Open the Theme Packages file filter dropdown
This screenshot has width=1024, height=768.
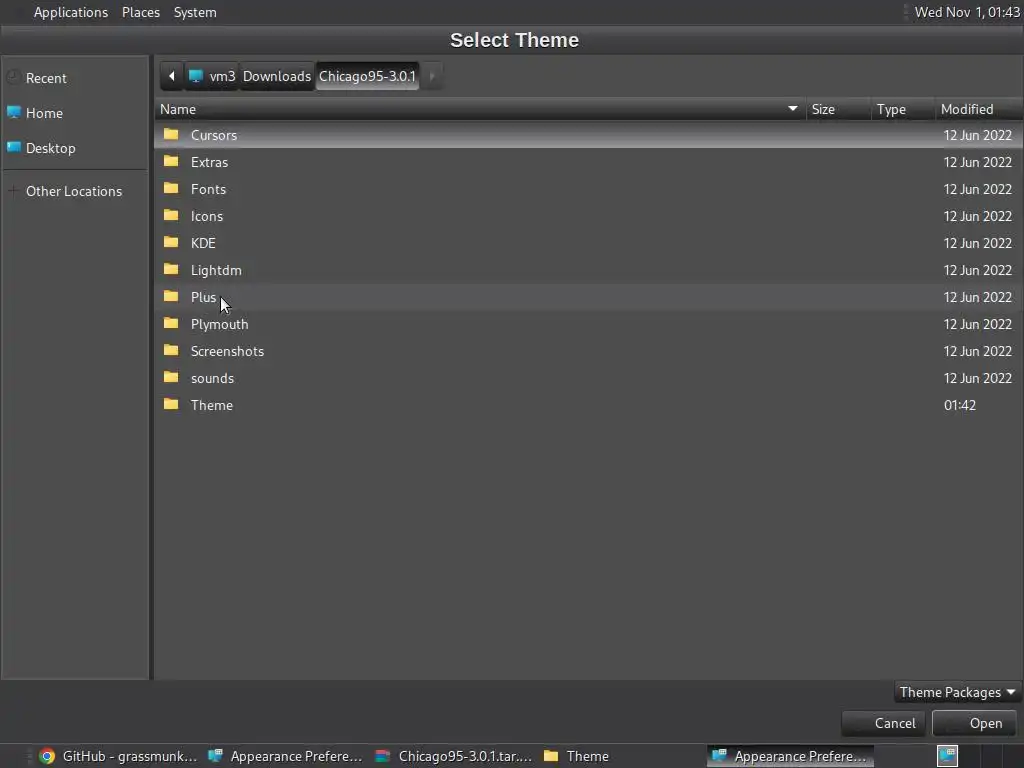coord(957,692)
